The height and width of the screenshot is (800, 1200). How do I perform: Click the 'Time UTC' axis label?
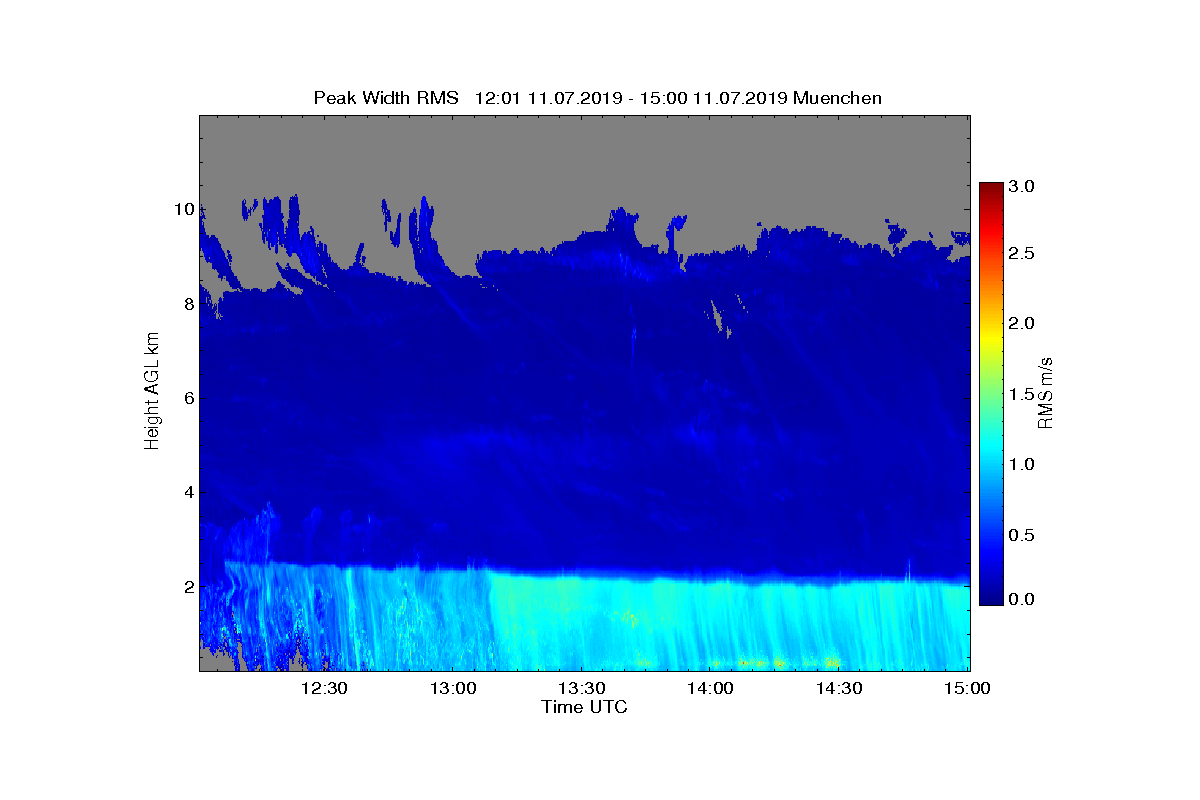pos(585,707)
